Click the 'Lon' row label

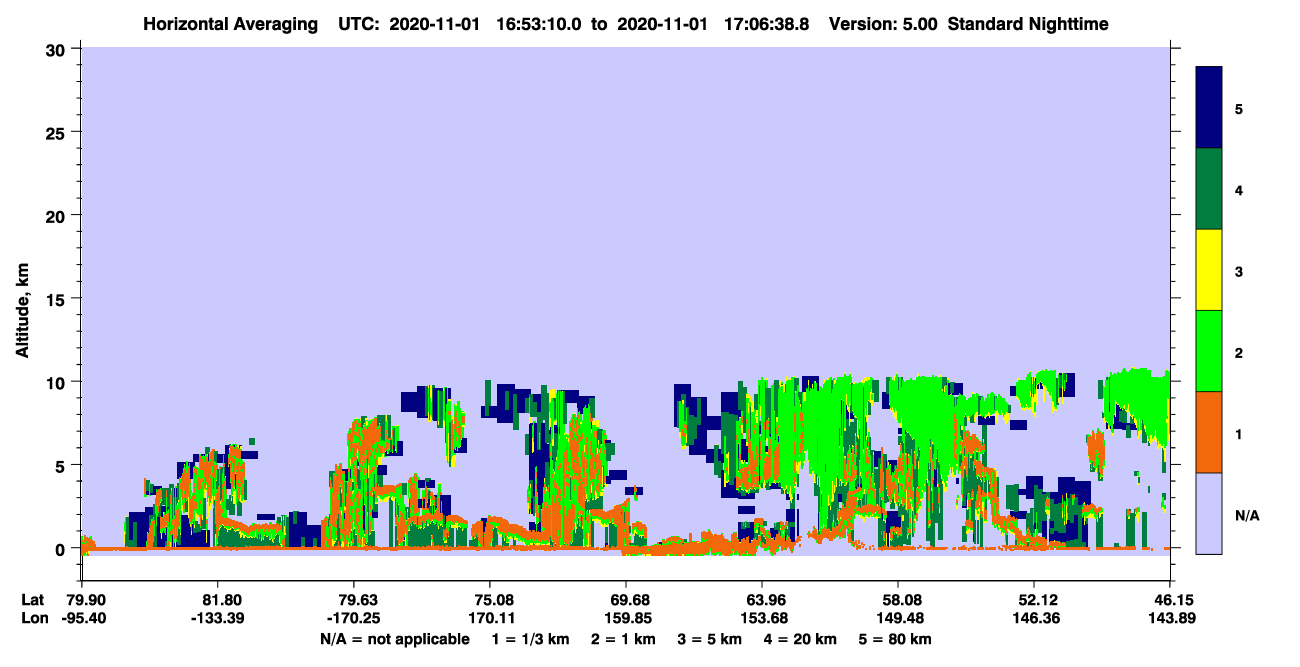coord(33,618)
